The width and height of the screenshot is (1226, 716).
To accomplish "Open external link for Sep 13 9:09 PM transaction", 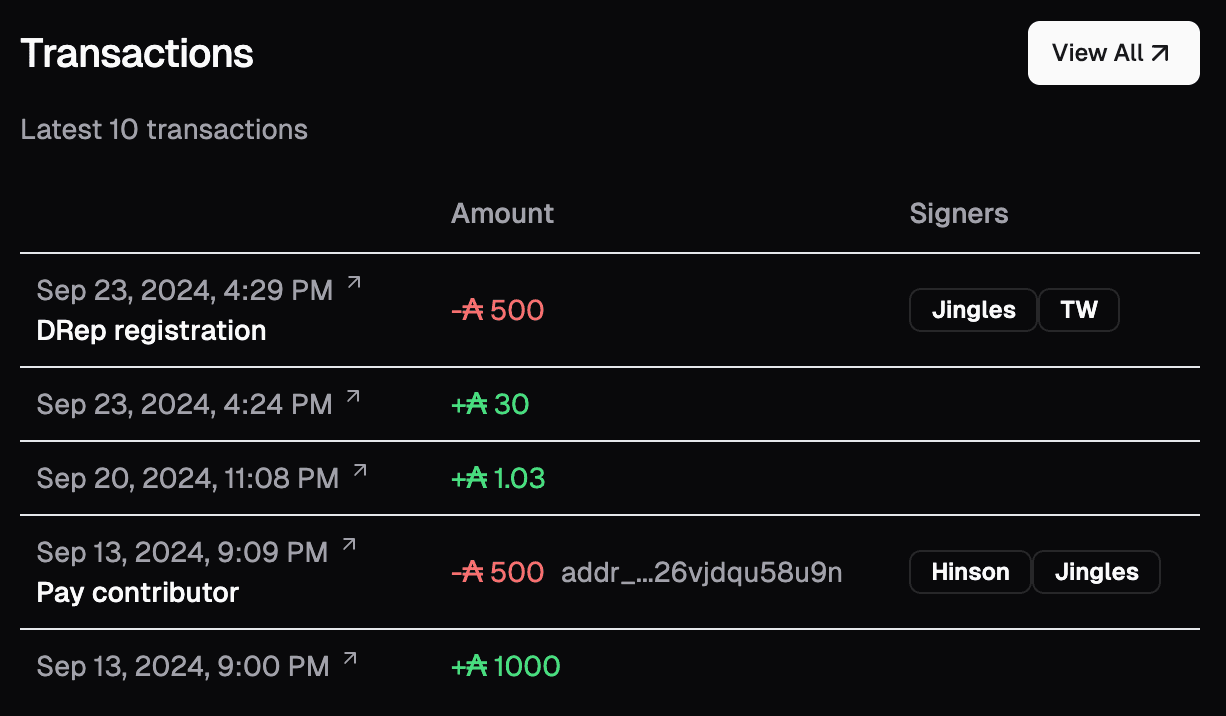I will point(349,545).
